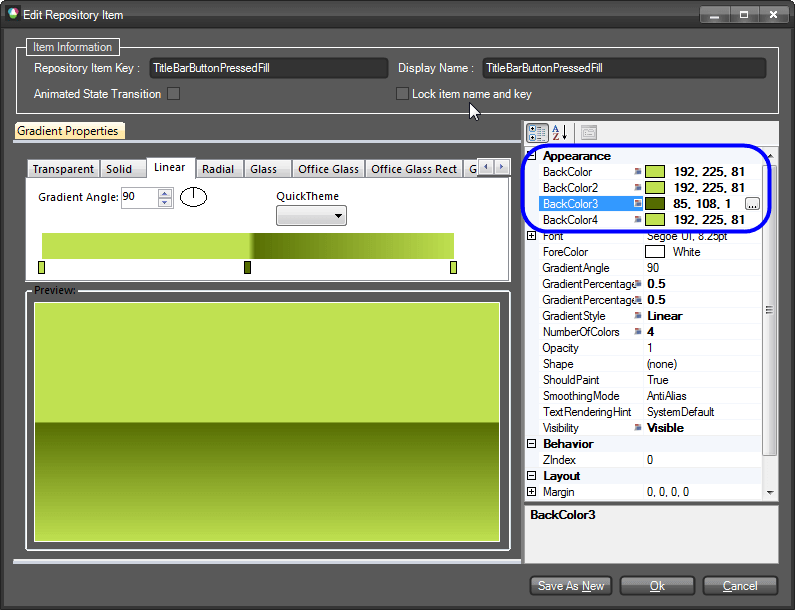Click GradientStyle value indicator icon
Screen dimensions: 795x610
[637, 315]
